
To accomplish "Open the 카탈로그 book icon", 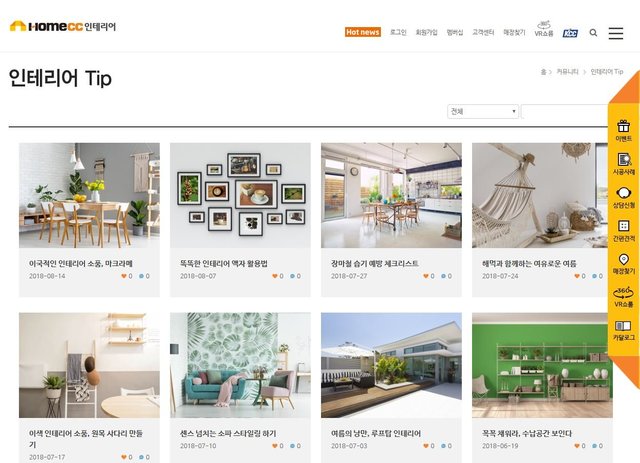I will (623, 325).
